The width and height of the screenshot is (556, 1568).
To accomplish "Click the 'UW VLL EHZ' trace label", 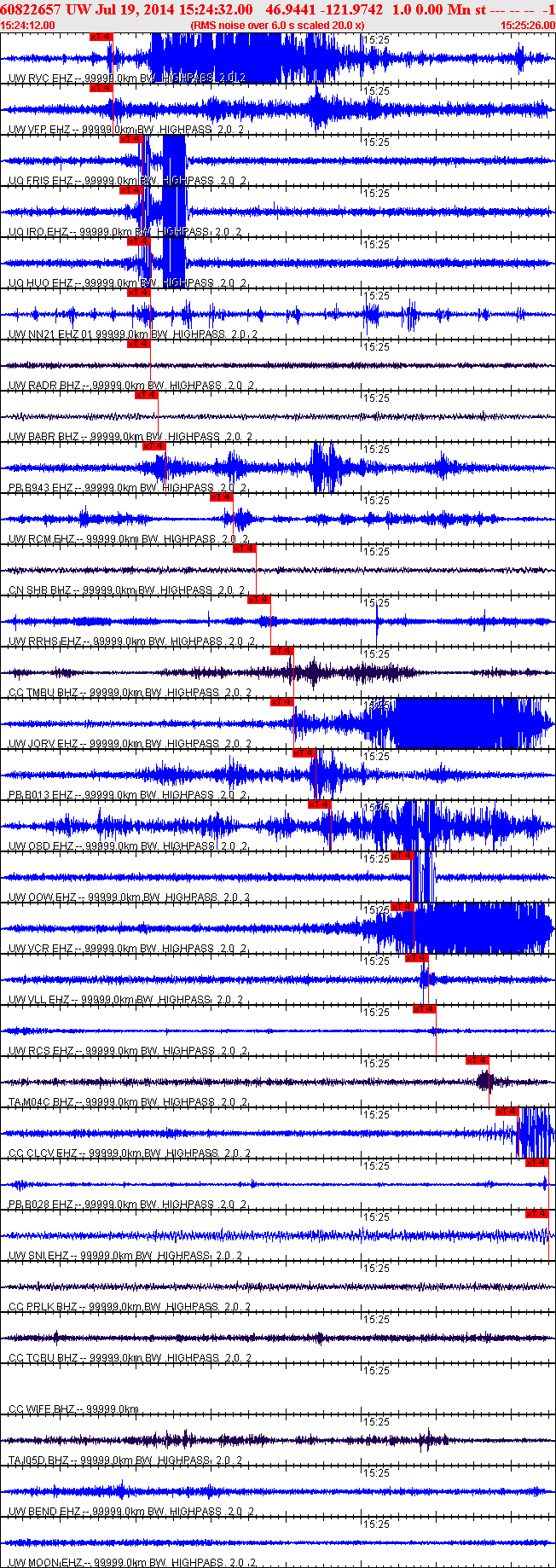I will pyautogui.click(x=39, y=1000).
